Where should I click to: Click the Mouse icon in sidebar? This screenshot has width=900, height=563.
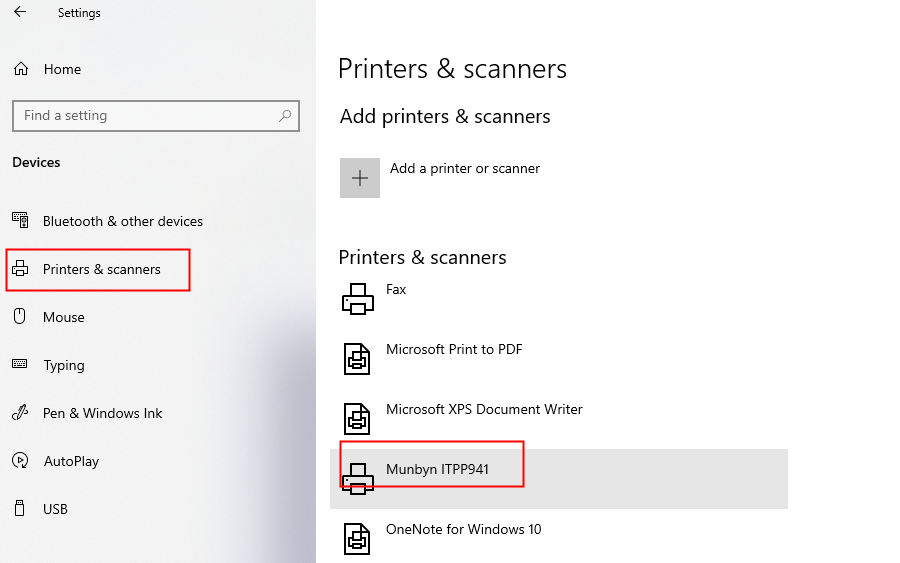[x=20, y=316]
